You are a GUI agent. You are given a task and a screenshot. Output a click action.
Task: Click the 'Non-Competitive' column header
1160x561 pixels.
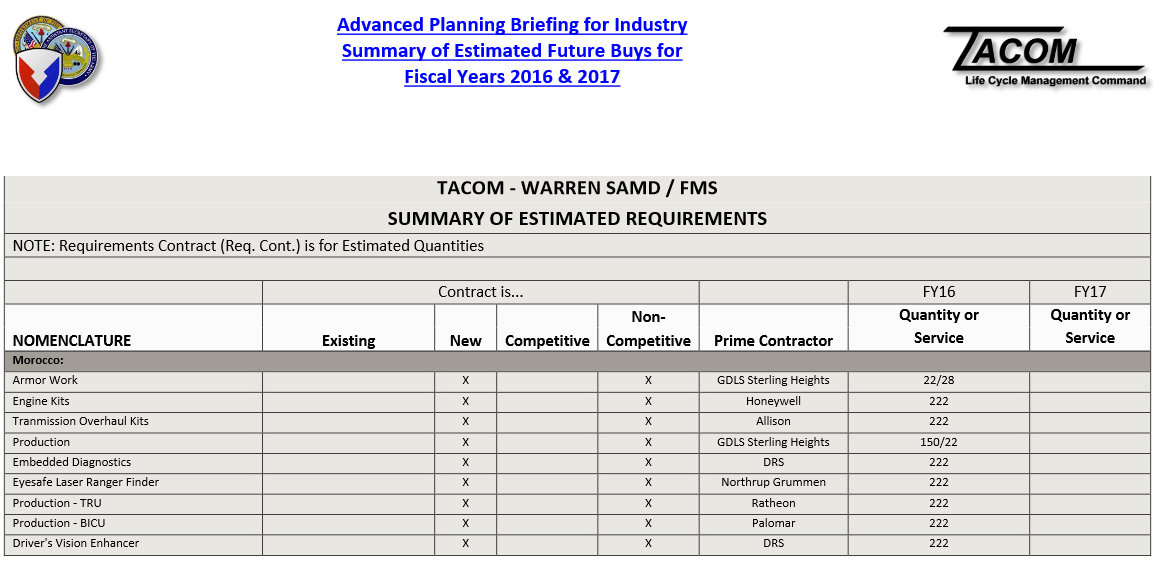(648, 328)
